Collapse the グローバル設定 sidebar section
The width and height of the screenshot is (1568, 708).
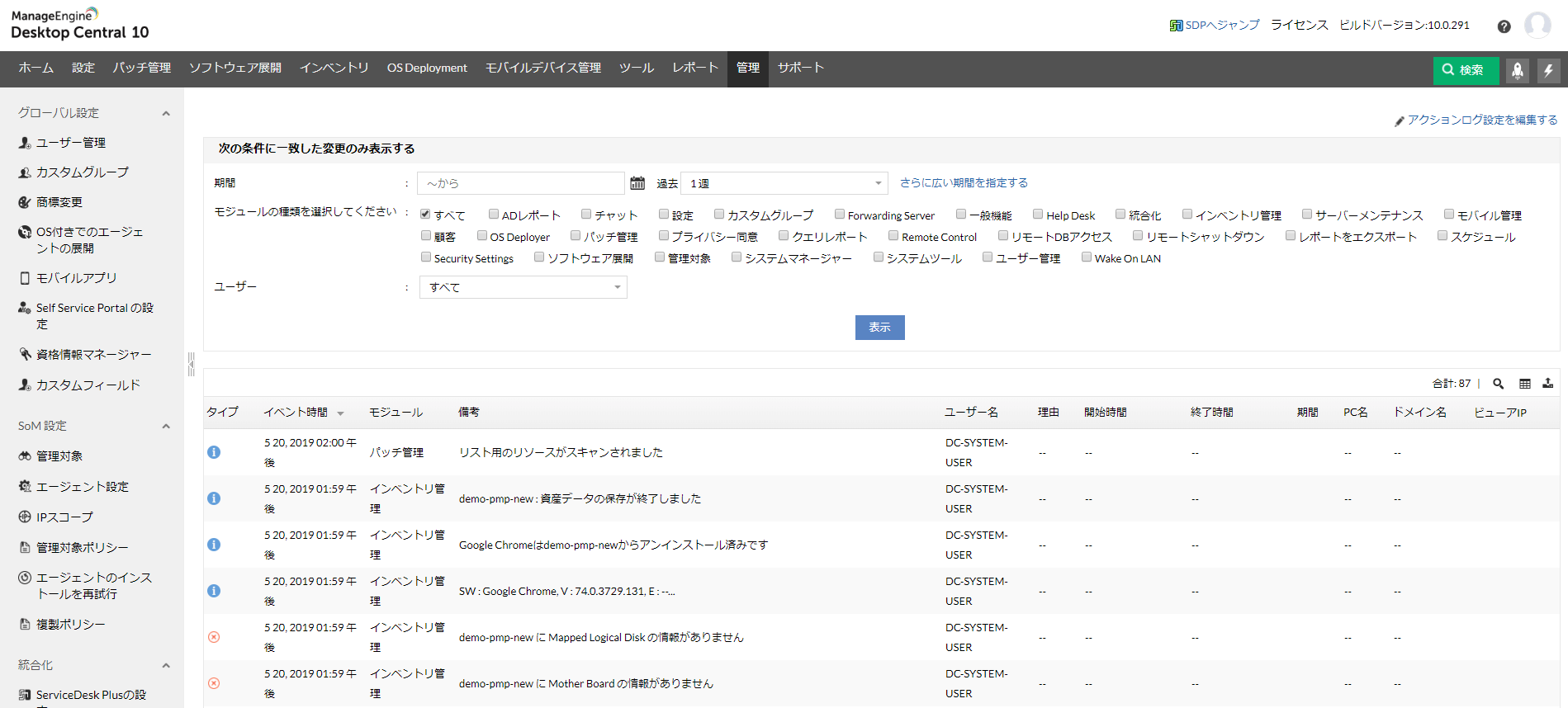(166, 114)
